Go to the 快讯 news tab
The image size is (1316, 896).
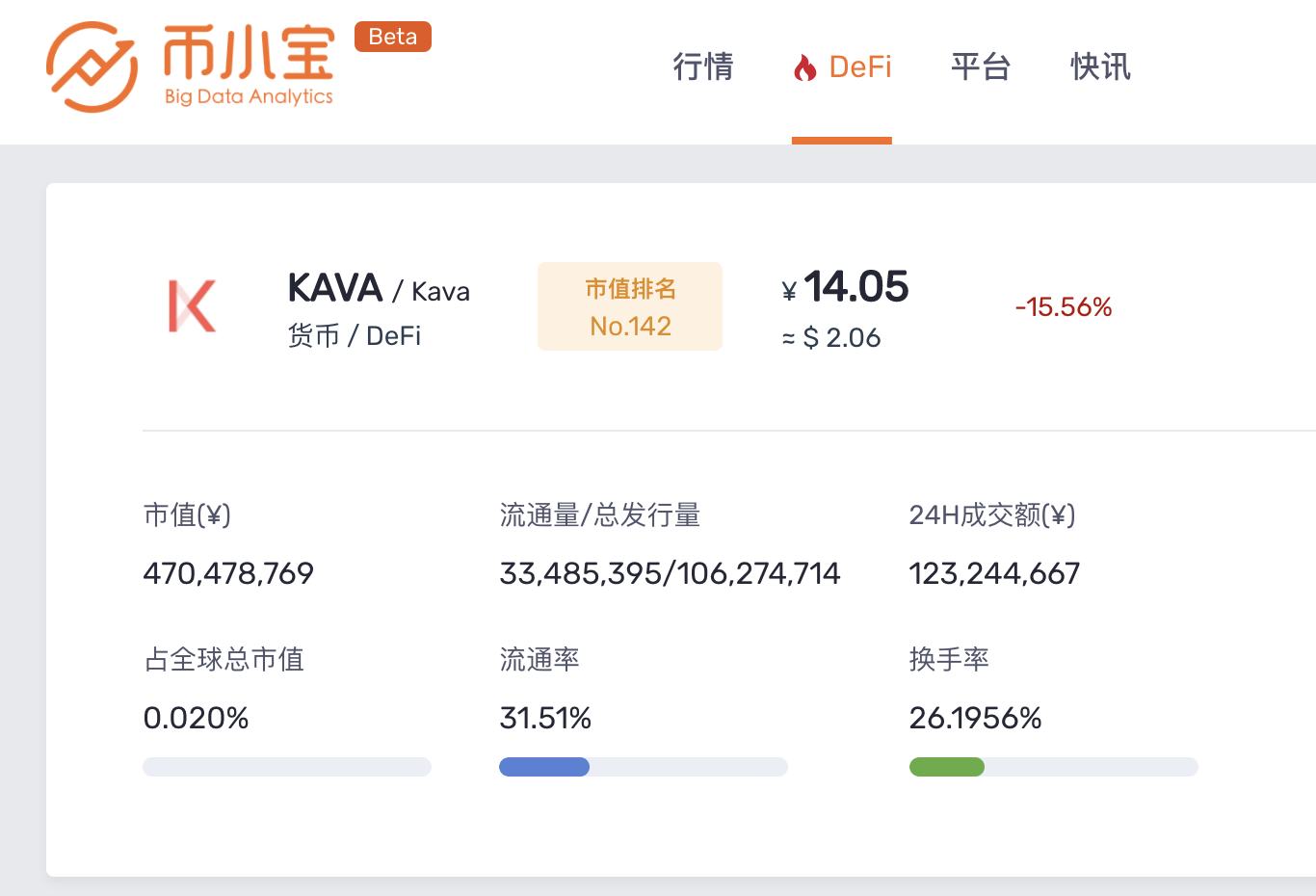click(x=1101, y=66)
